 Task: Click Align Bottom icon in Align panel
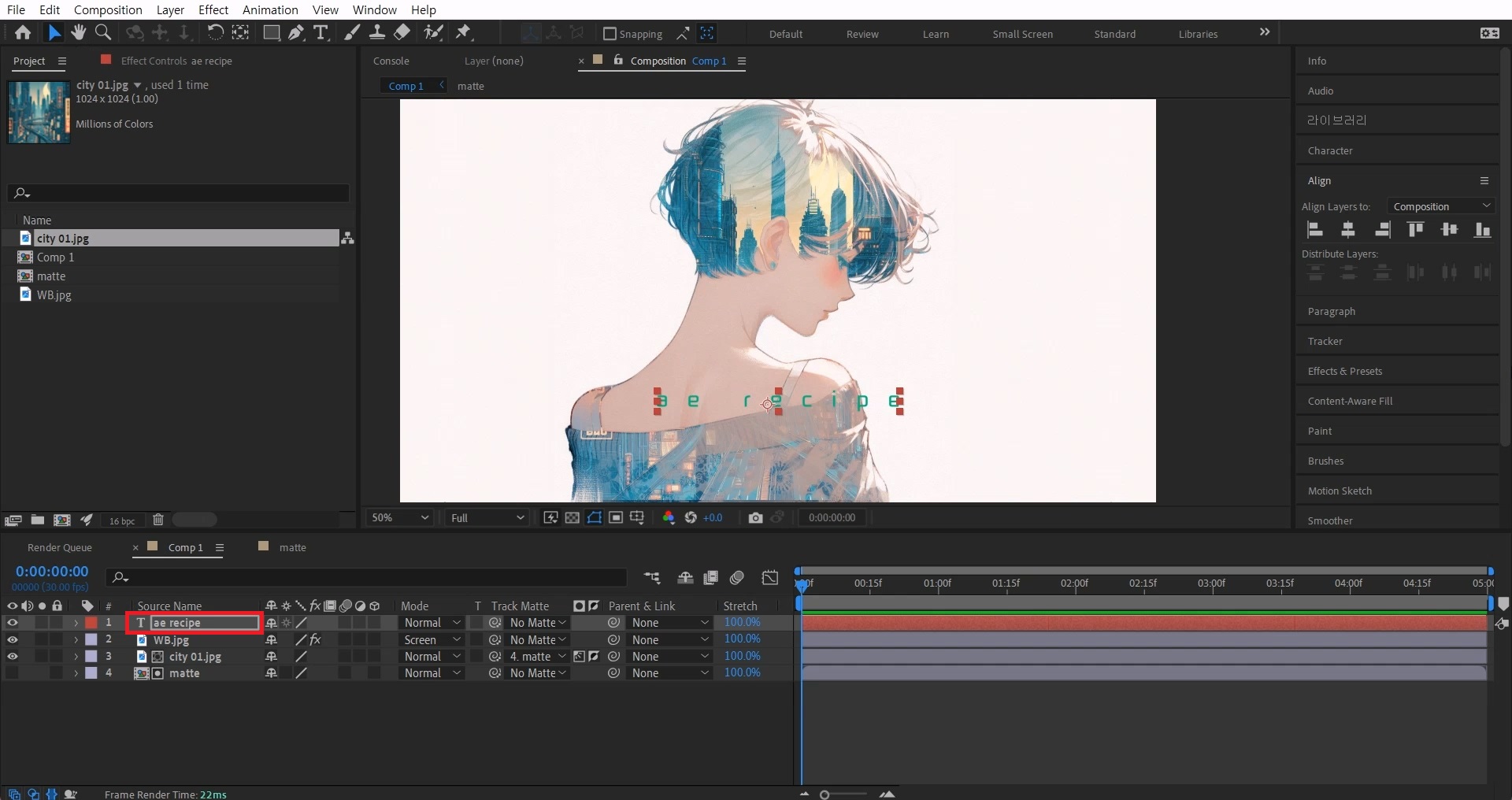click(x=1483, y=229)
